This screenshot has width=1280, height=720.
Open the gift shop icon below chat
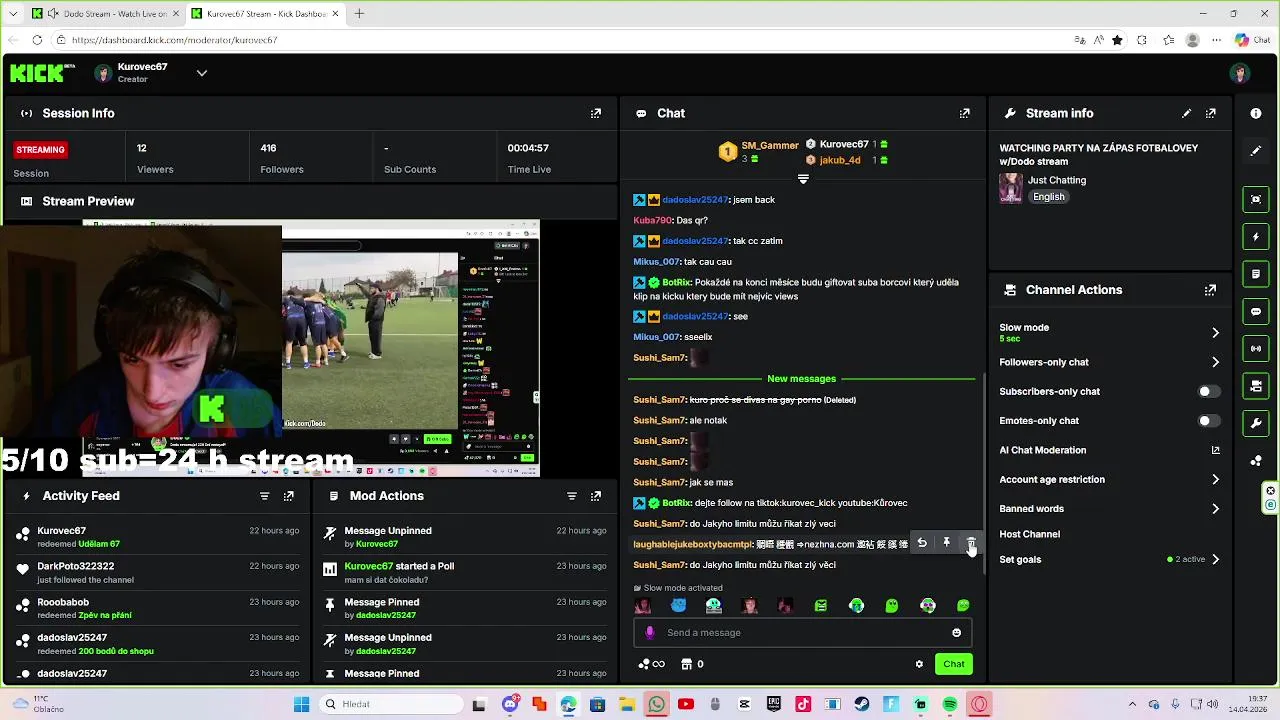tap(686, 664)
